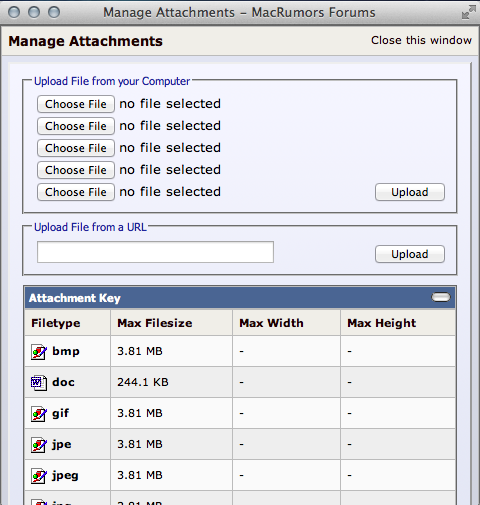Image resolution: width=480 pixels, height=505 pixels.
Task: Click the jpe filetype label
Action: 61,444
